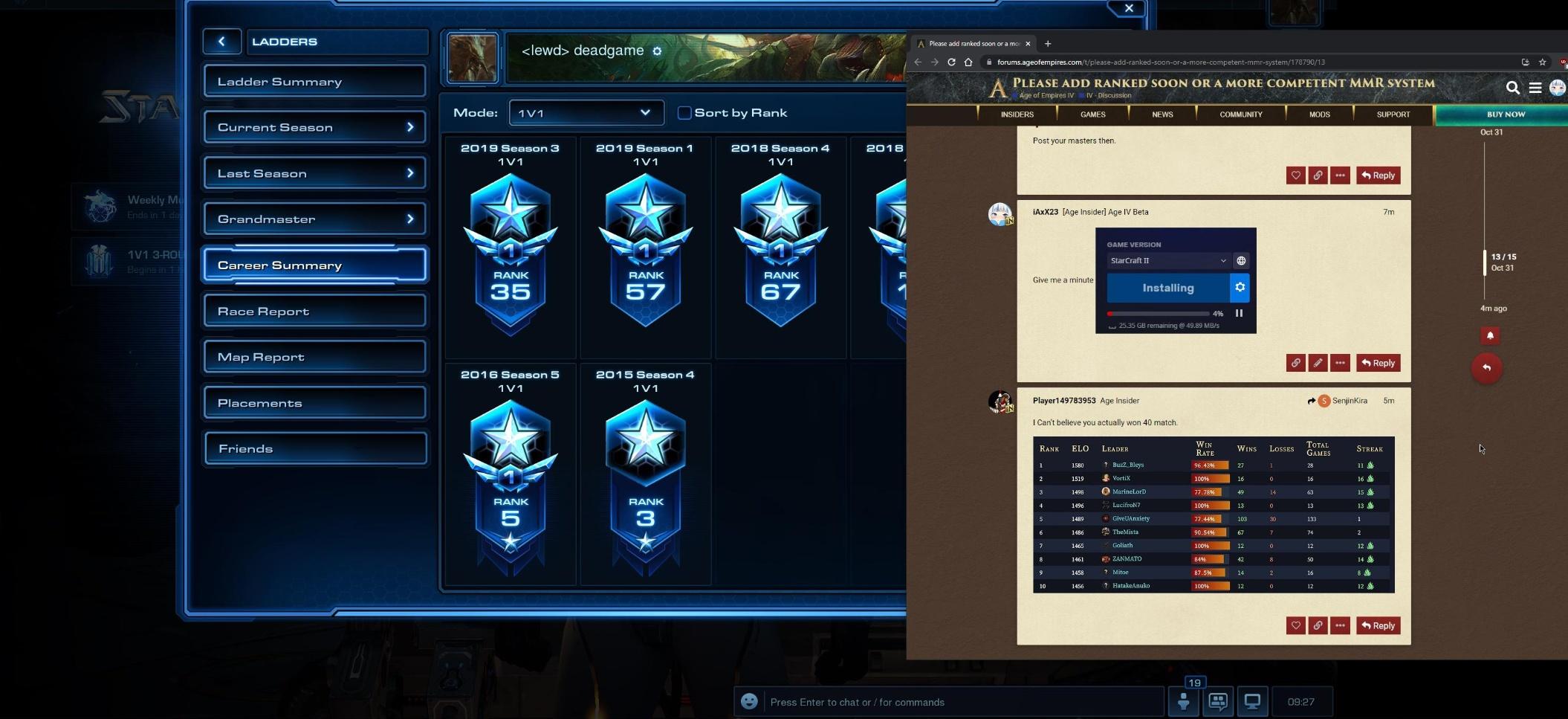Open iAxX23 user profile link
The image size is (1568, 719).
(x=1045, y=212)
